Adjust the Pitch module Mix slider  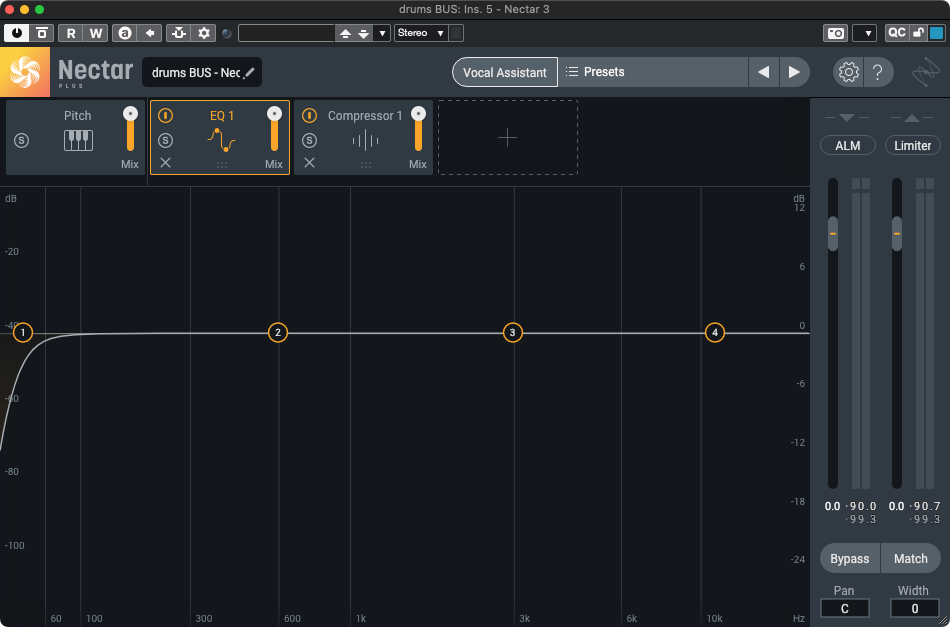(x=130, y=129)
